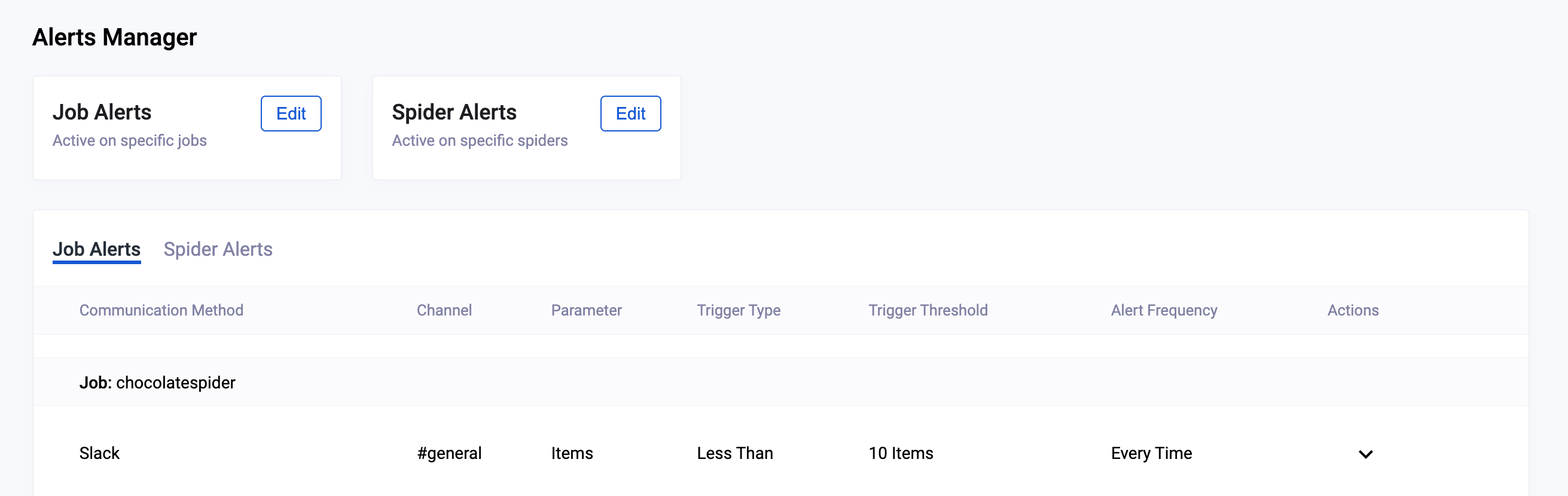
Task: Switch to the Spider Alerts tab
Action: [x=218, y=250]
